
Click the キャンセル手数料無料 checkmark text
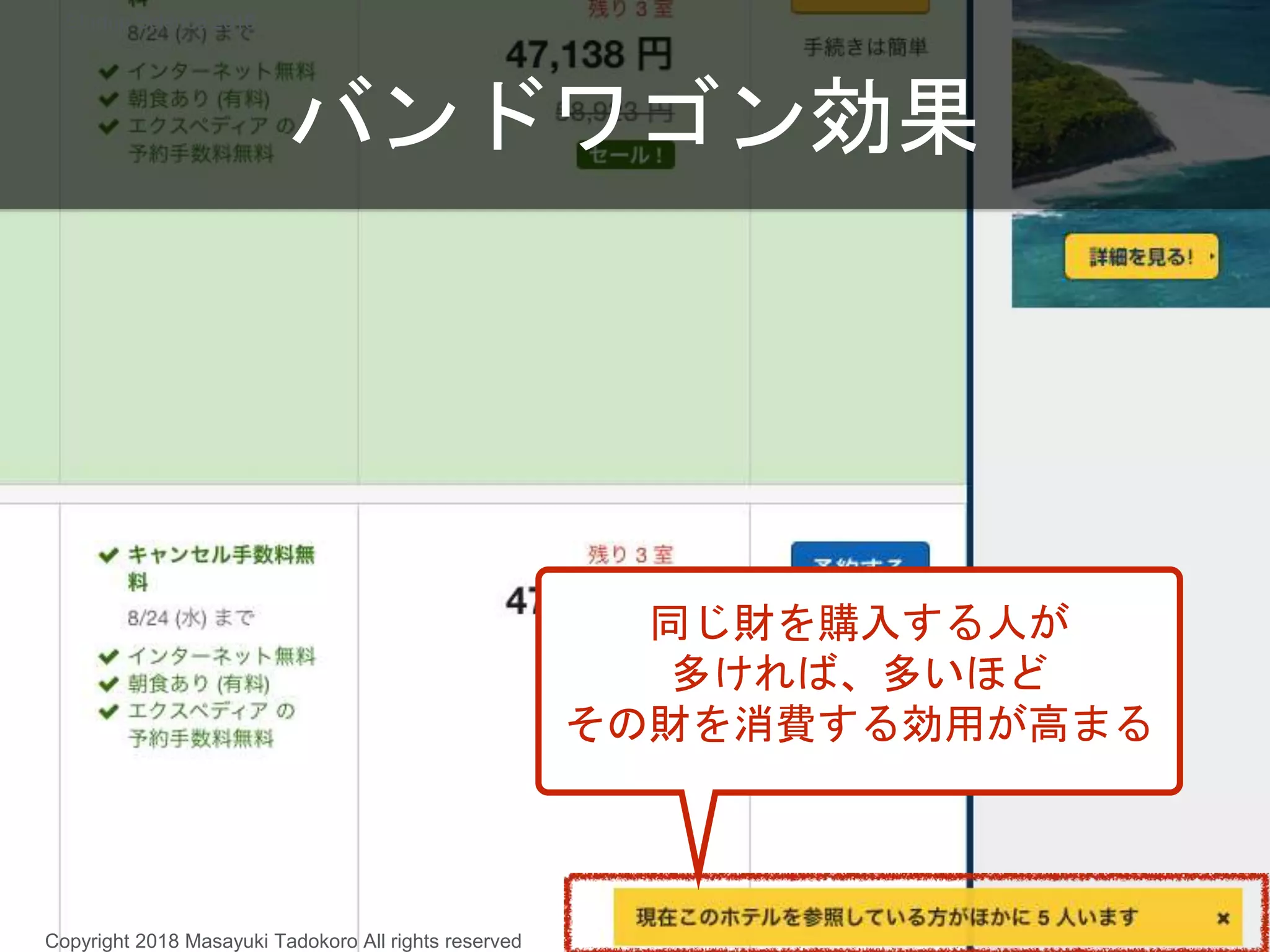(221, 567)
